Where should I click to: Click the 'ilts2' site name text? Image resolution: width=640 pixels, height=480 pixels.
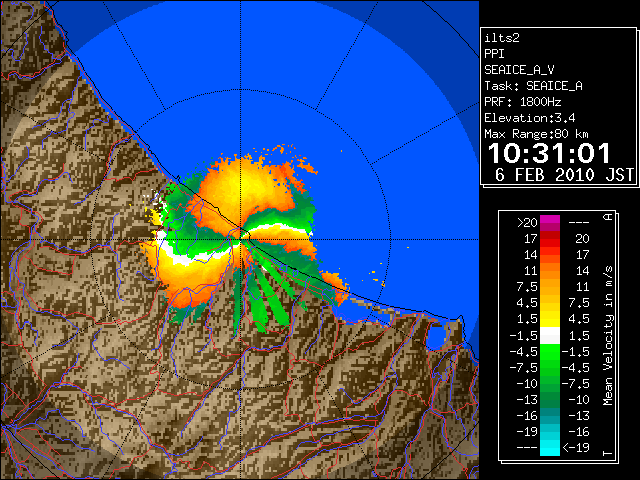coord(502,38)
